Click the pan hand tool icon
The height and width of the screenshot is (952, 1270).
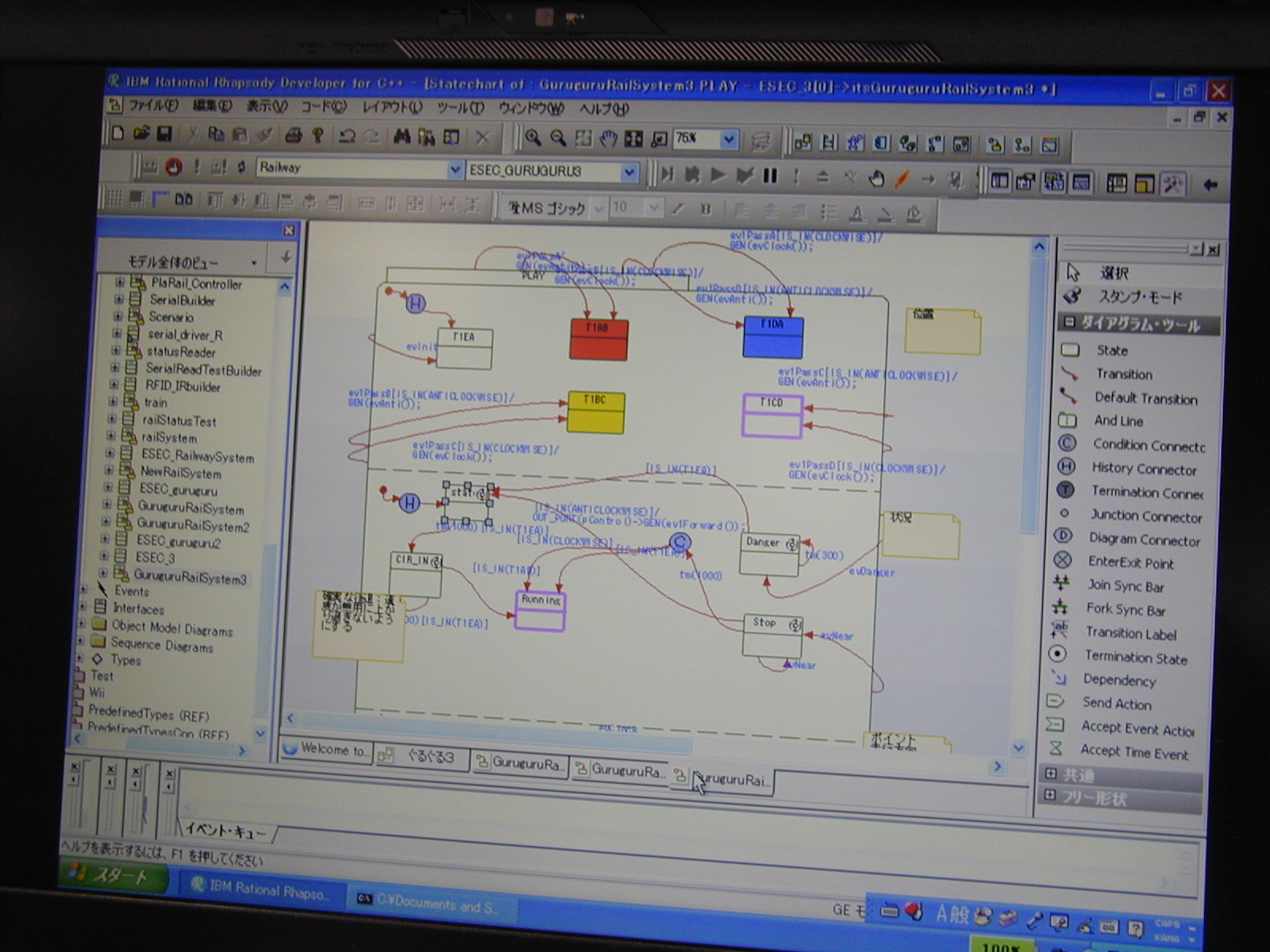608,139
